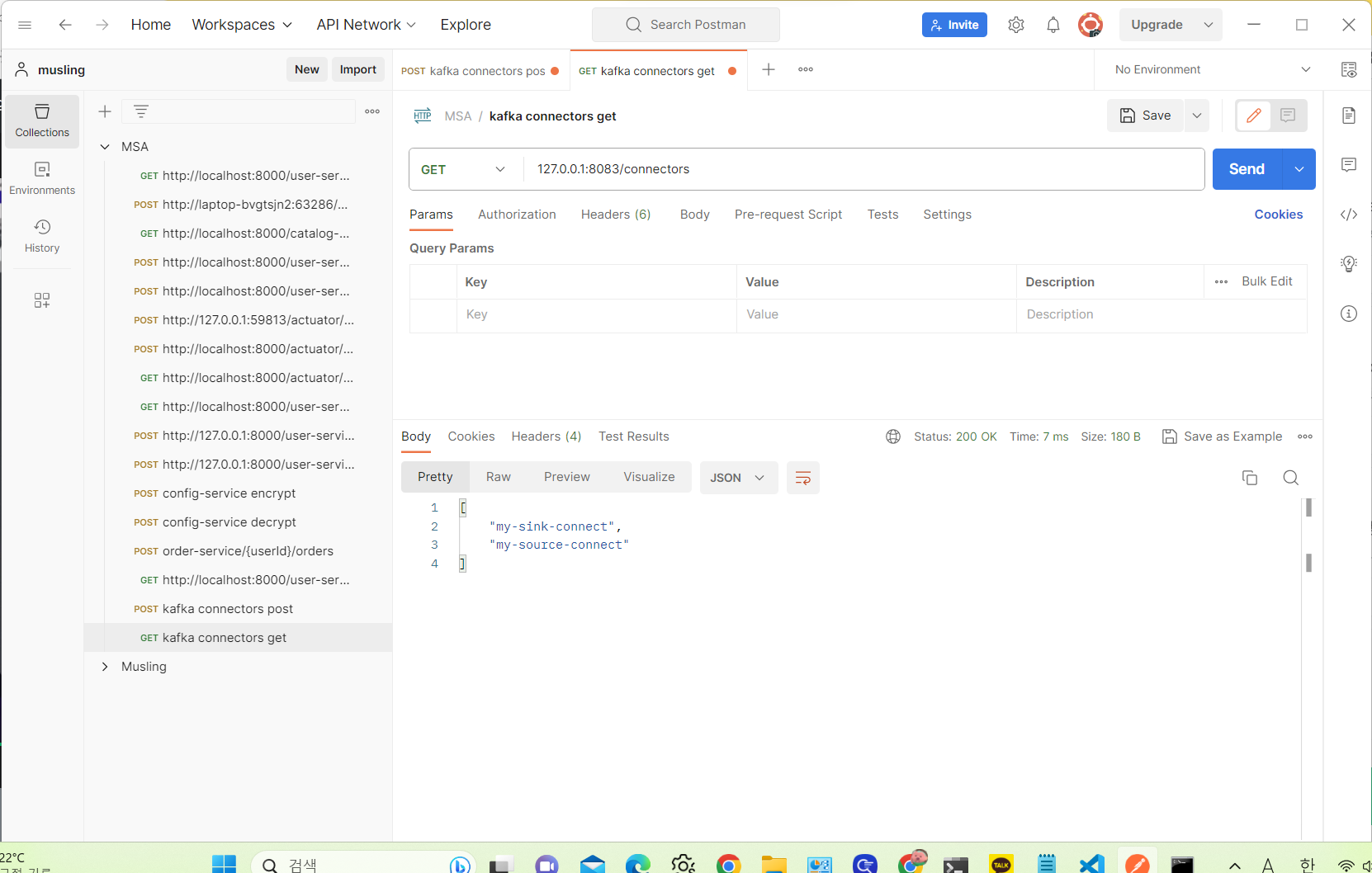Image resolution: width=1372 pixels, height=873 pixels.
Task: Open the Code snippet side panel icon
Action: click(1349, 215)
